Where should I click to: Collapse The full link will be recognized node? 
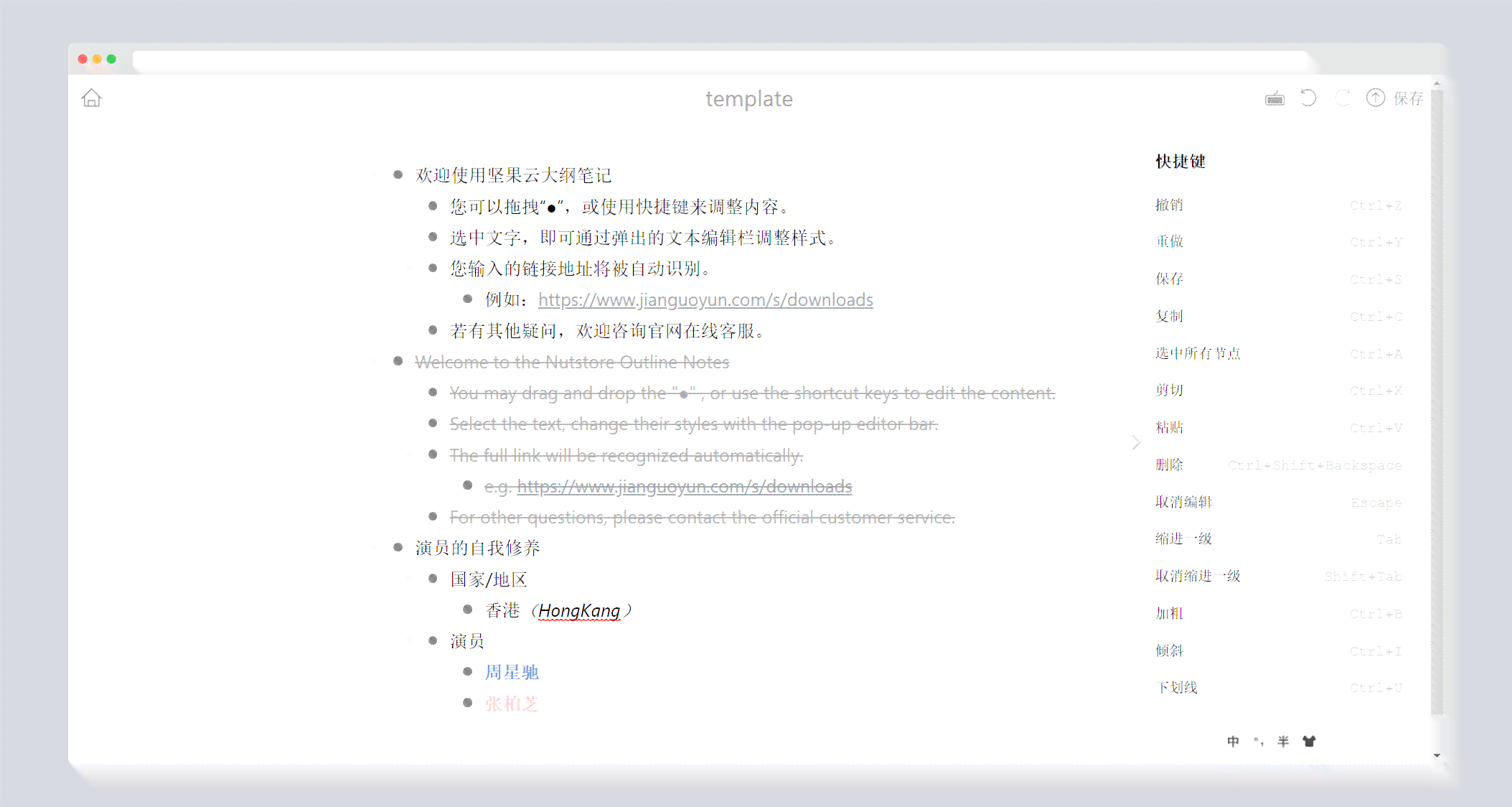click(408, 454)
